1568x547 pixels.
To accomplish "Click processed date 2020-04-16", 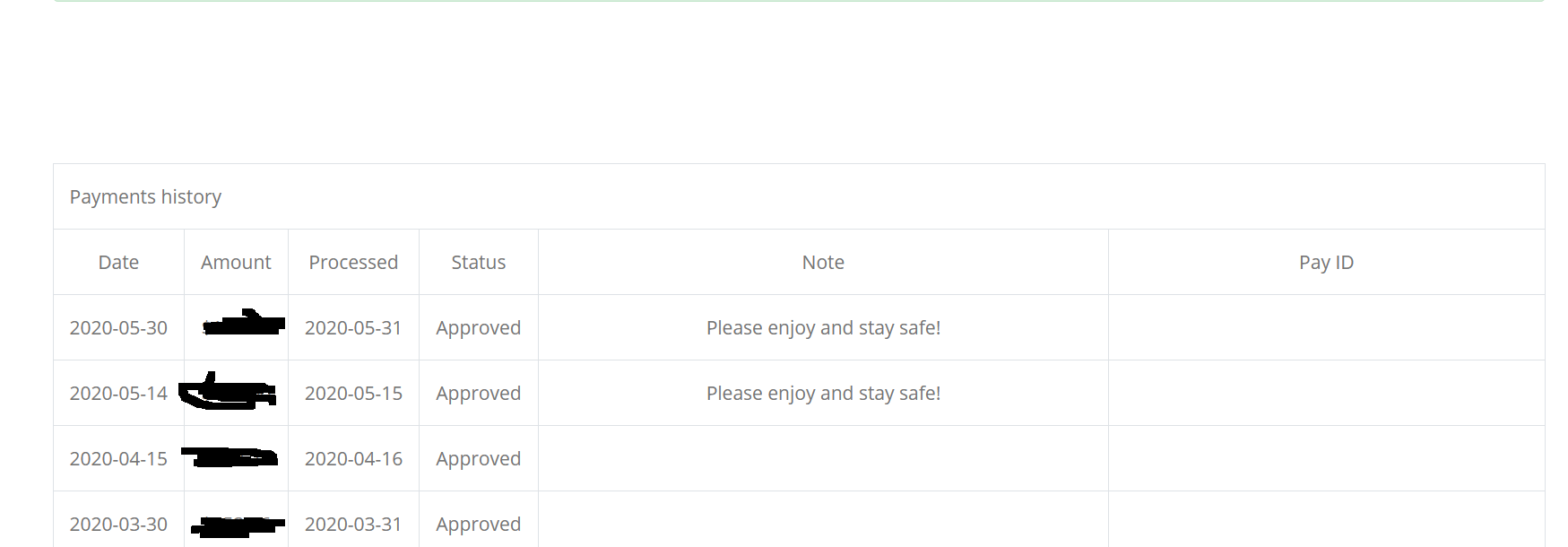I will pyautogui.click(x=353, y=459).
